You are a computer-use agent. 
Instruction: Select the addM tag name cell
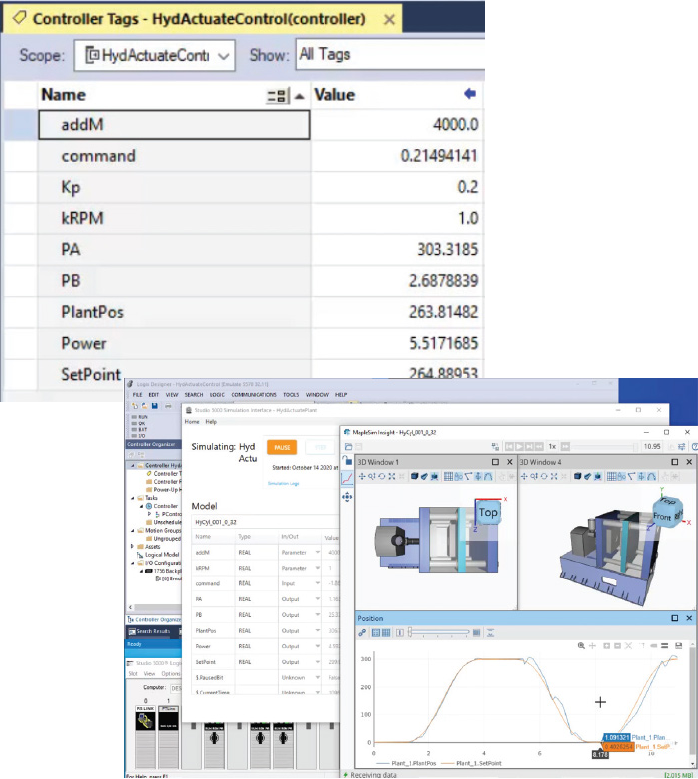tap(175, 125)
